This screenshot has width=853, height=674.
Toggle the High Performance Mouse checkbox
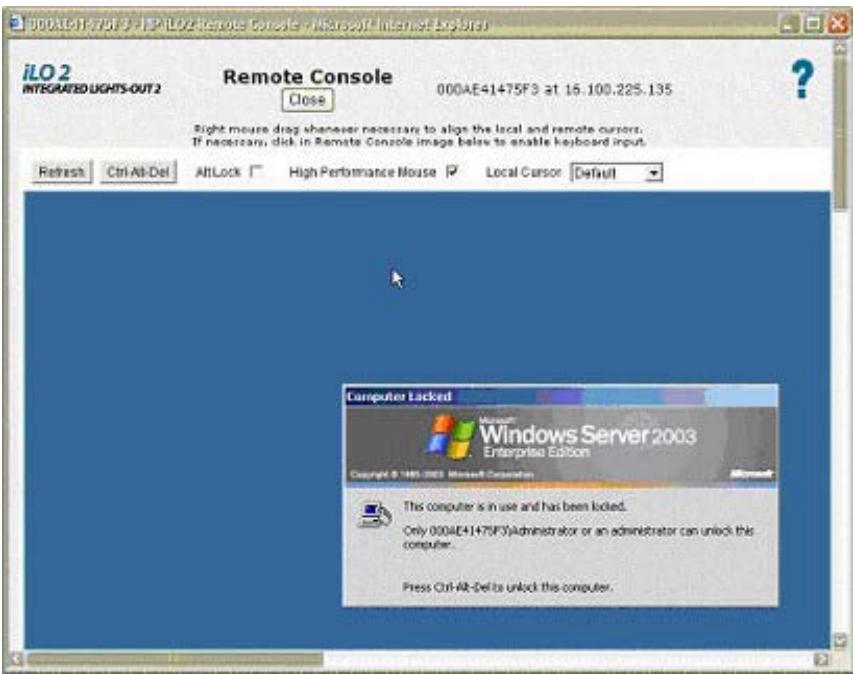pos(452,171)
